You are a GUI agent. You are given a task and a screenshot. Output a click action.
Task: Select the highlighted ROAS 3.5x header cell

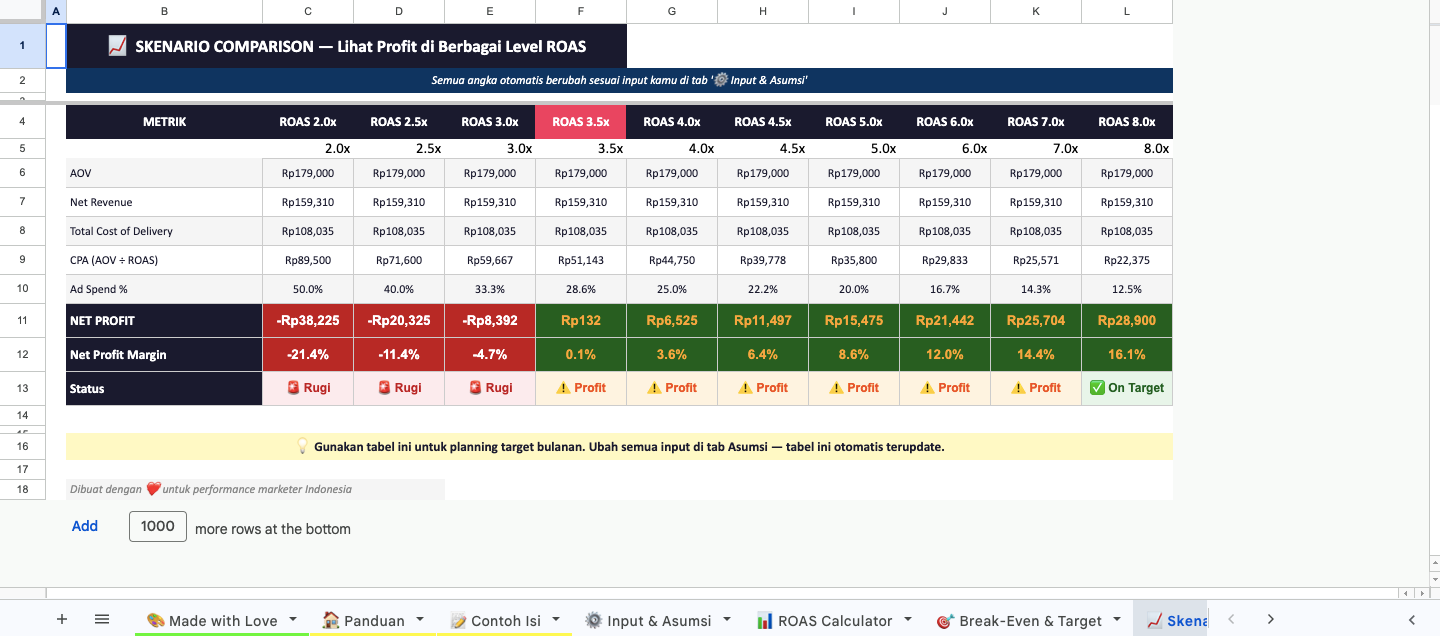[581, 122]
